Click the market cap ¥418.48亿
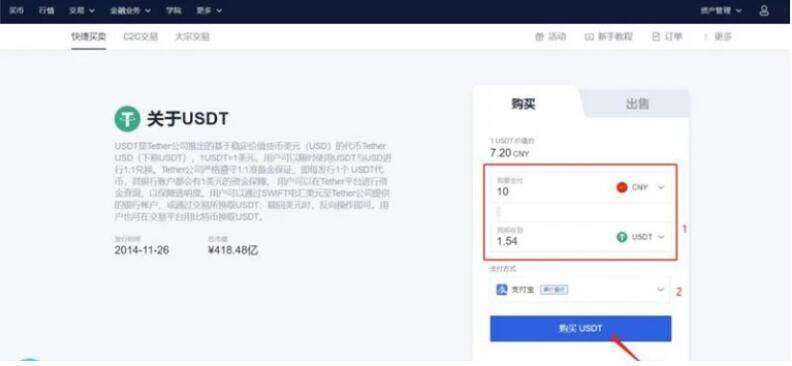 [233, 250]
